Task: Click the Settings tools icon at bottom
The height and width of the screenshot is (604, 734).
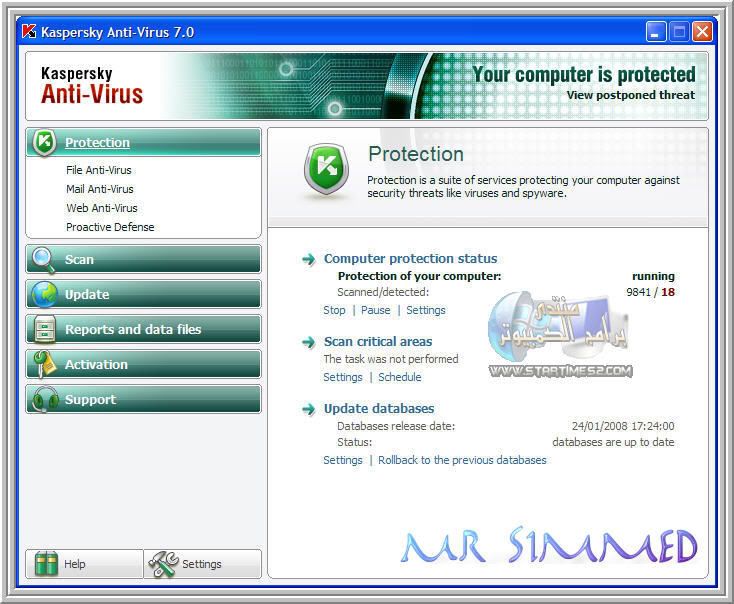Action: [x=163, y=564]
